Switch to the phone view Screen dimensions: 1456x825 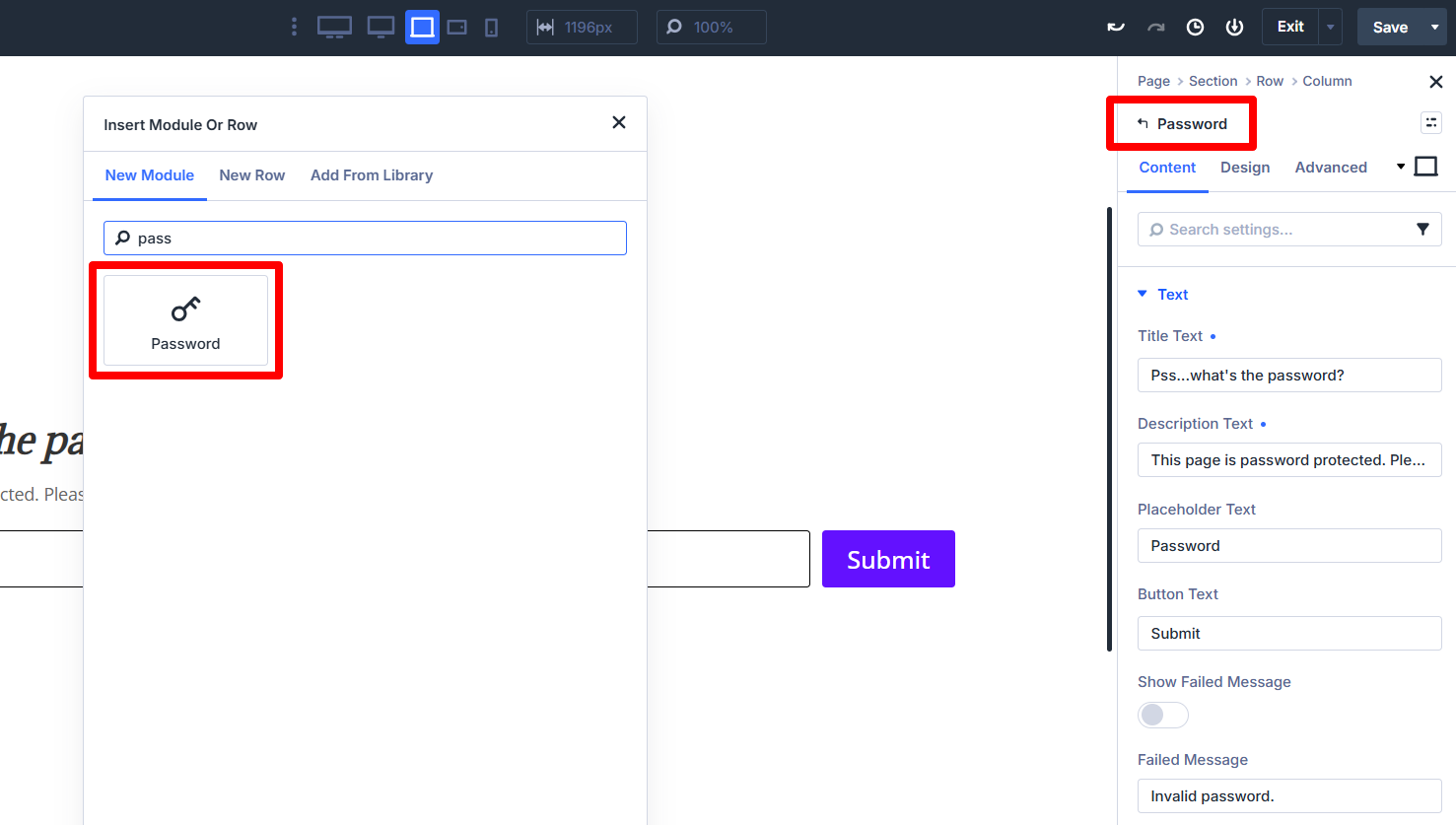[x=491, y=27]
